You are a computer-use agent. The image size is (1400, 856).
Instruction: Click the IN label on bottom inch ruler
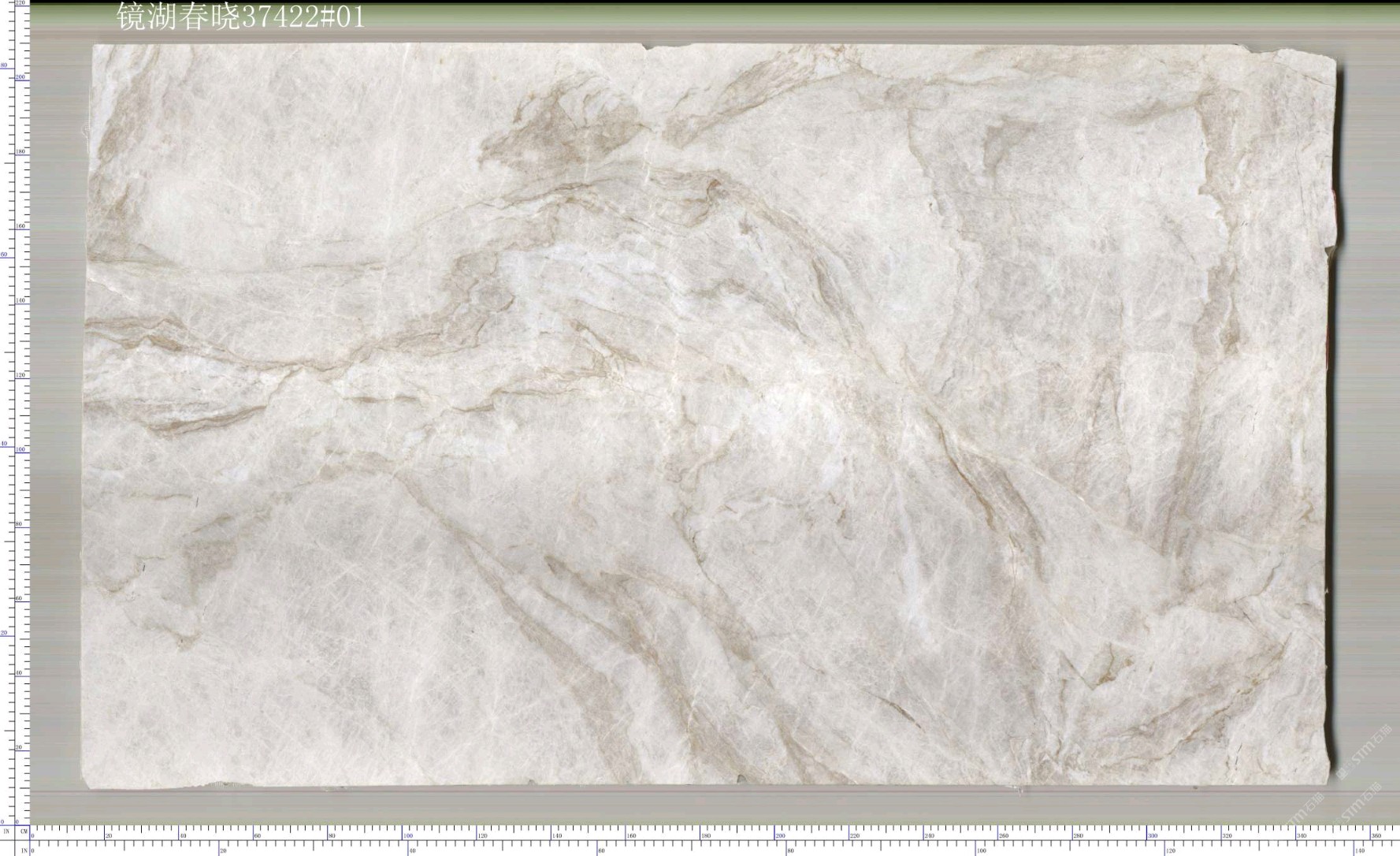(x=24, y=850)
